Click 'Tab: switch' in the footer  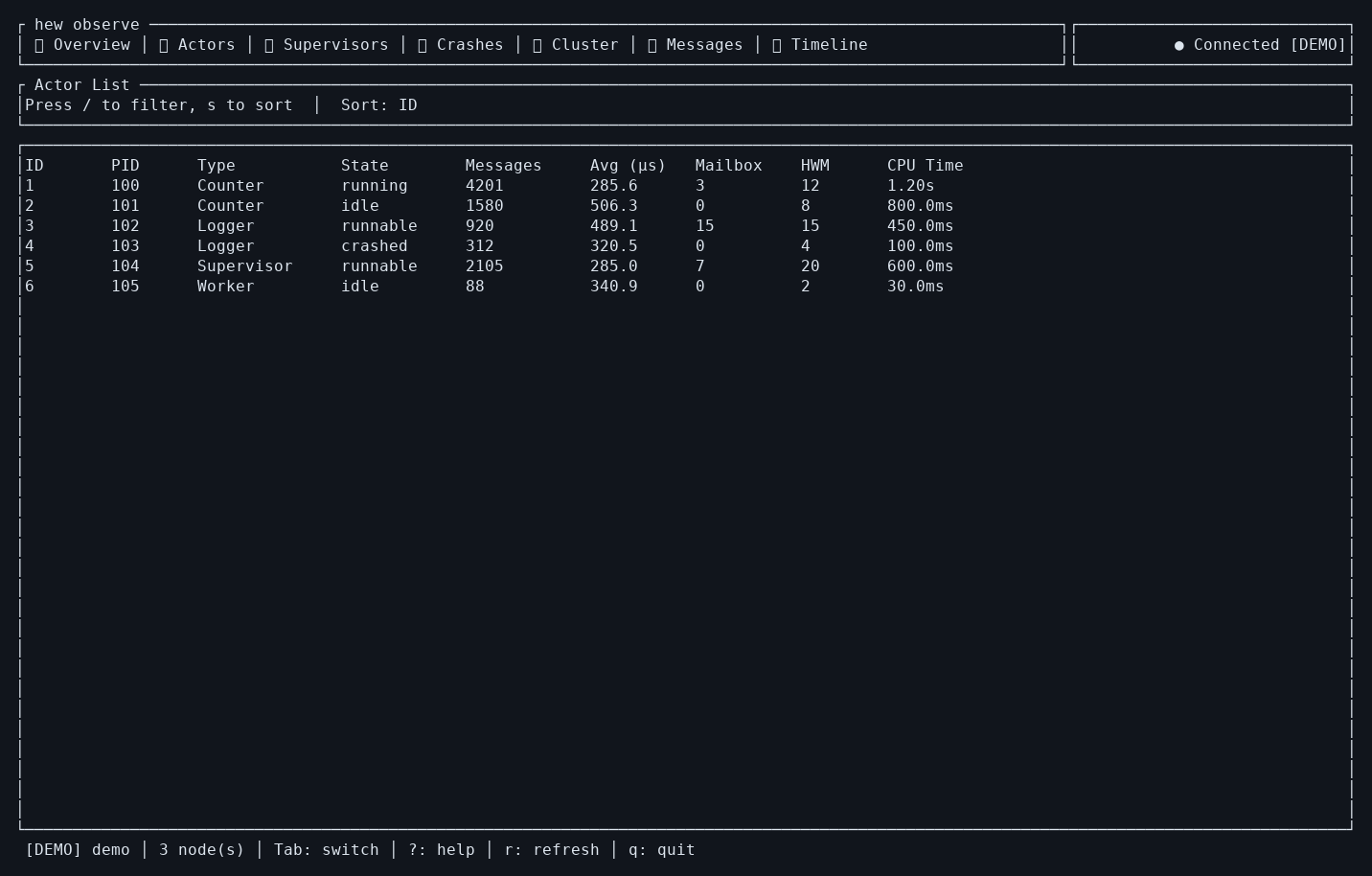(x=327, y=850)
